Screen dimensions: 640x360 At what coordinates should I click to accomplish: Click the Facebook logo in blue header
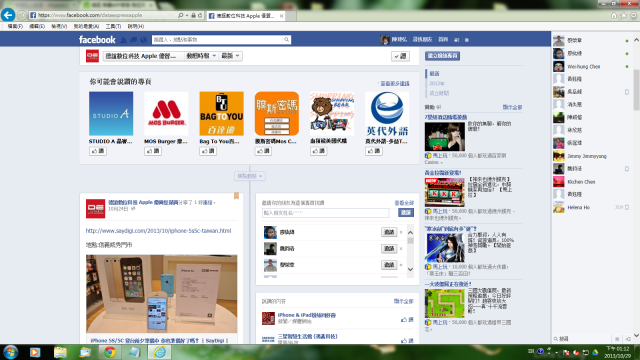tap(97, 40)
